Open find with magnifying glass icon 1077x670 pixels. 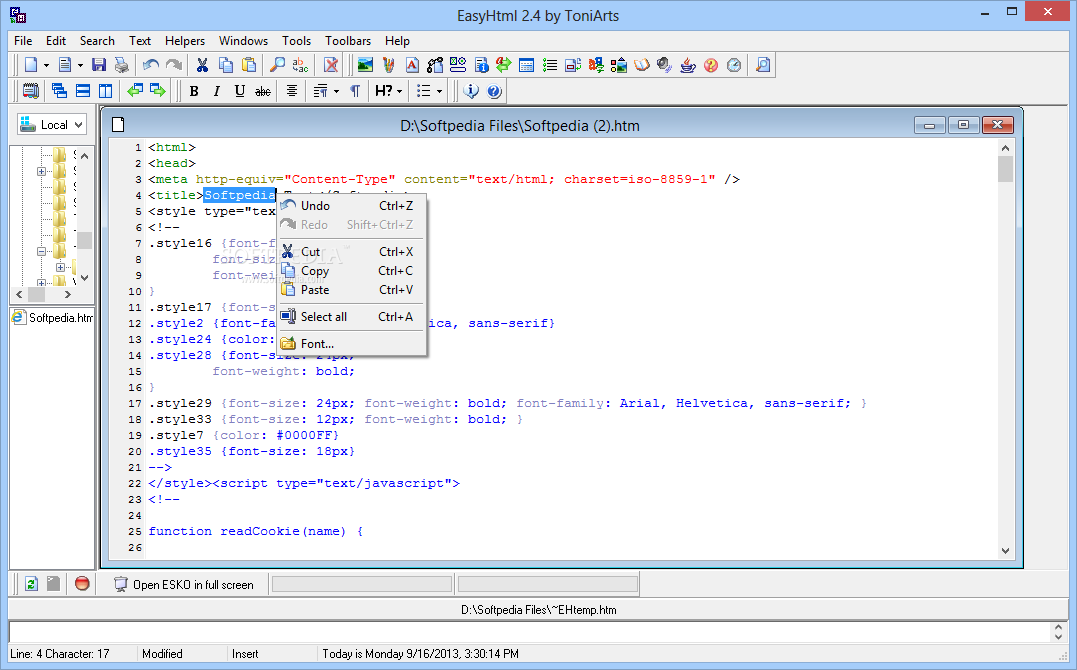(277, 65)
